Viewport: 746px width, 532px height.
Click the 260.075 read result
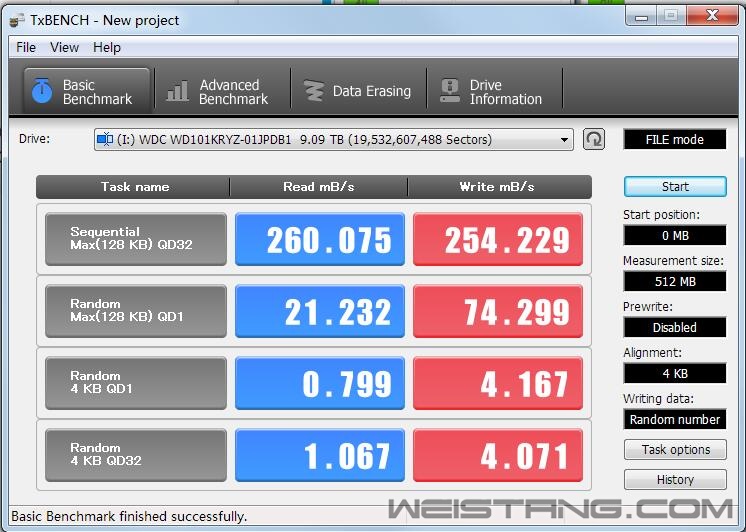click(320, 239)
